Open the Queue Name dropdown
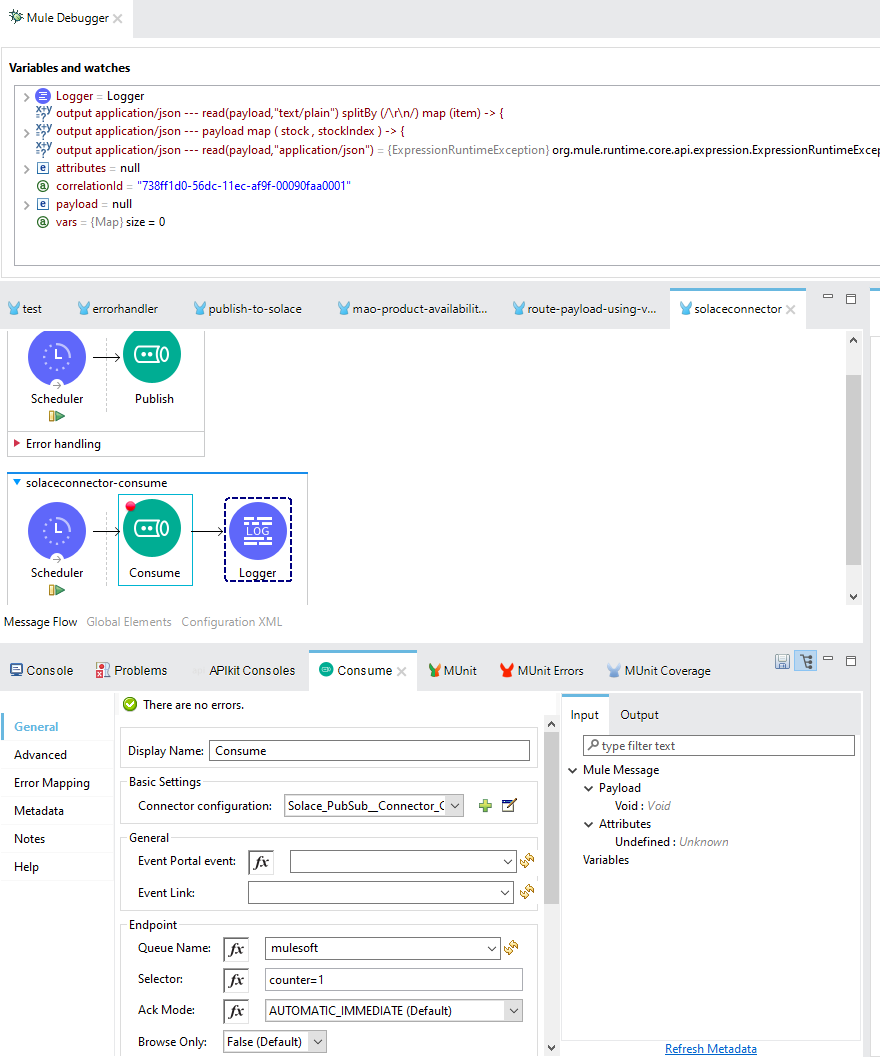Image resolution: width=880 pixels, height=1057 pixels. [492, 948]
